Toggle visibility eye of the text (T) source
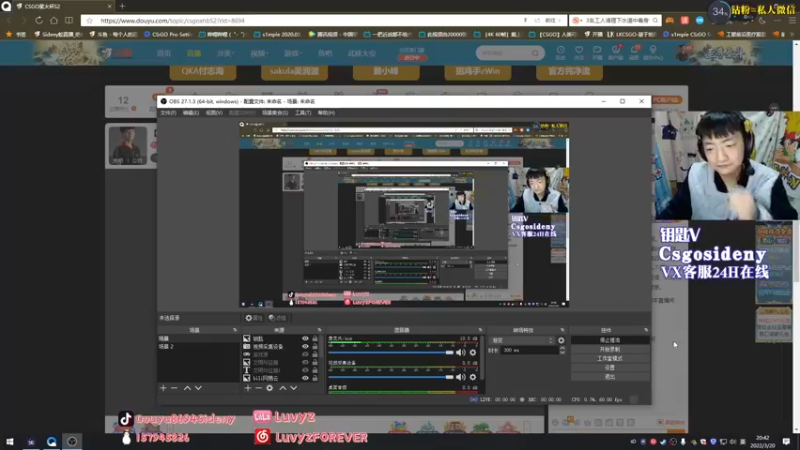800x450 pixels. click(x=305, y=370)
